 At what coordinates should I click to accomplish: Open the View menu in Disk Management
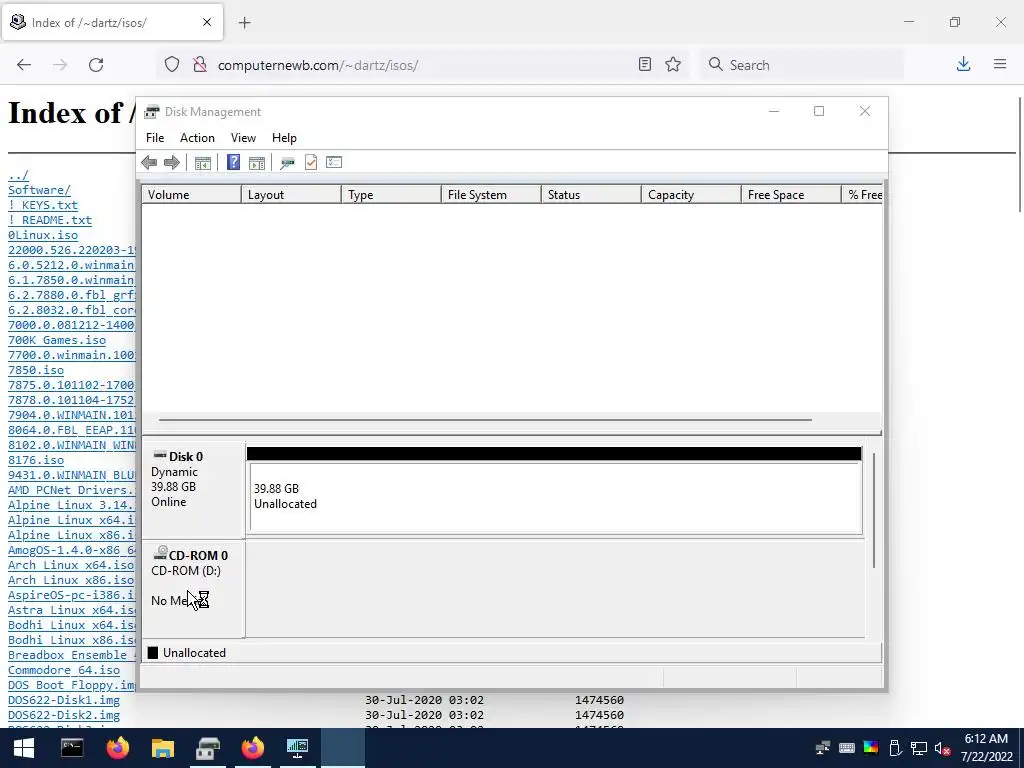tap(243, 138)
